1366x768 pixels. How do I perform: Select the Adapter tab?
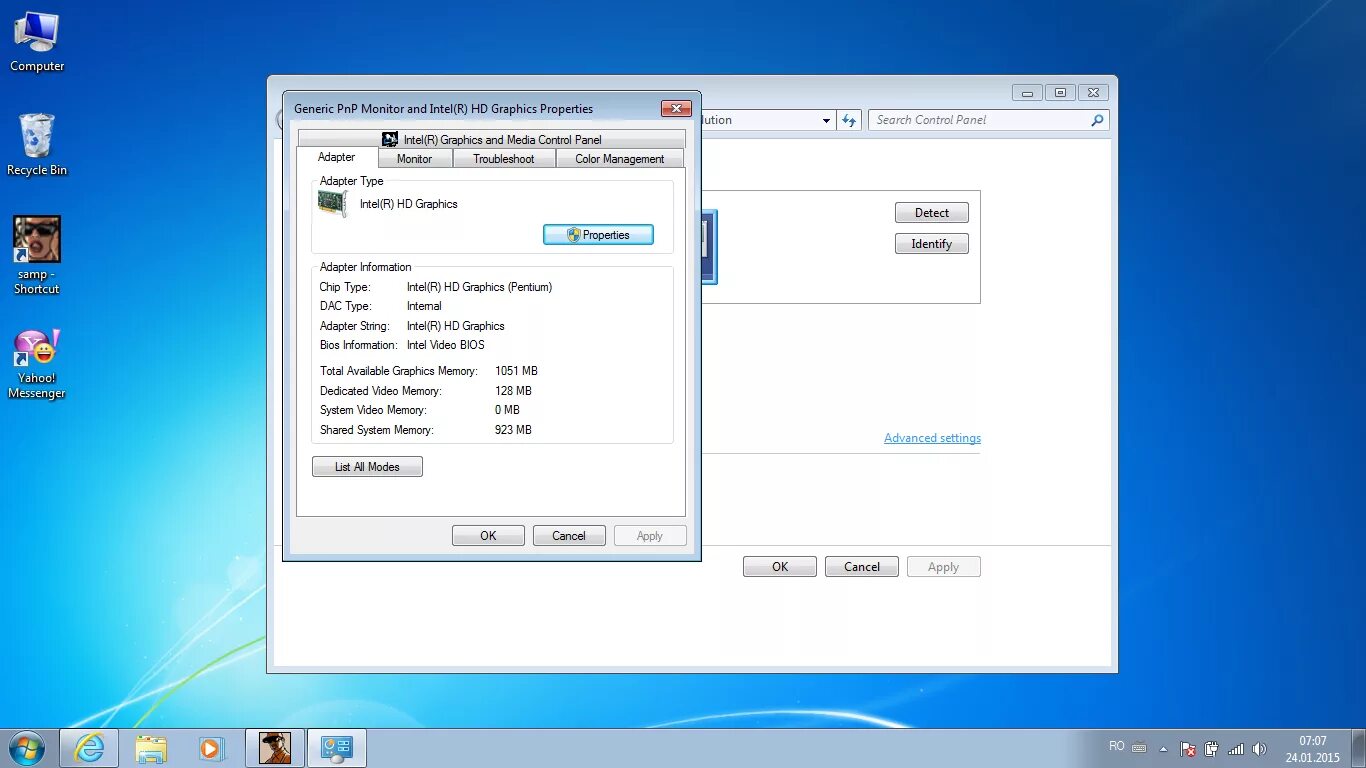click(x=337, y=157)
